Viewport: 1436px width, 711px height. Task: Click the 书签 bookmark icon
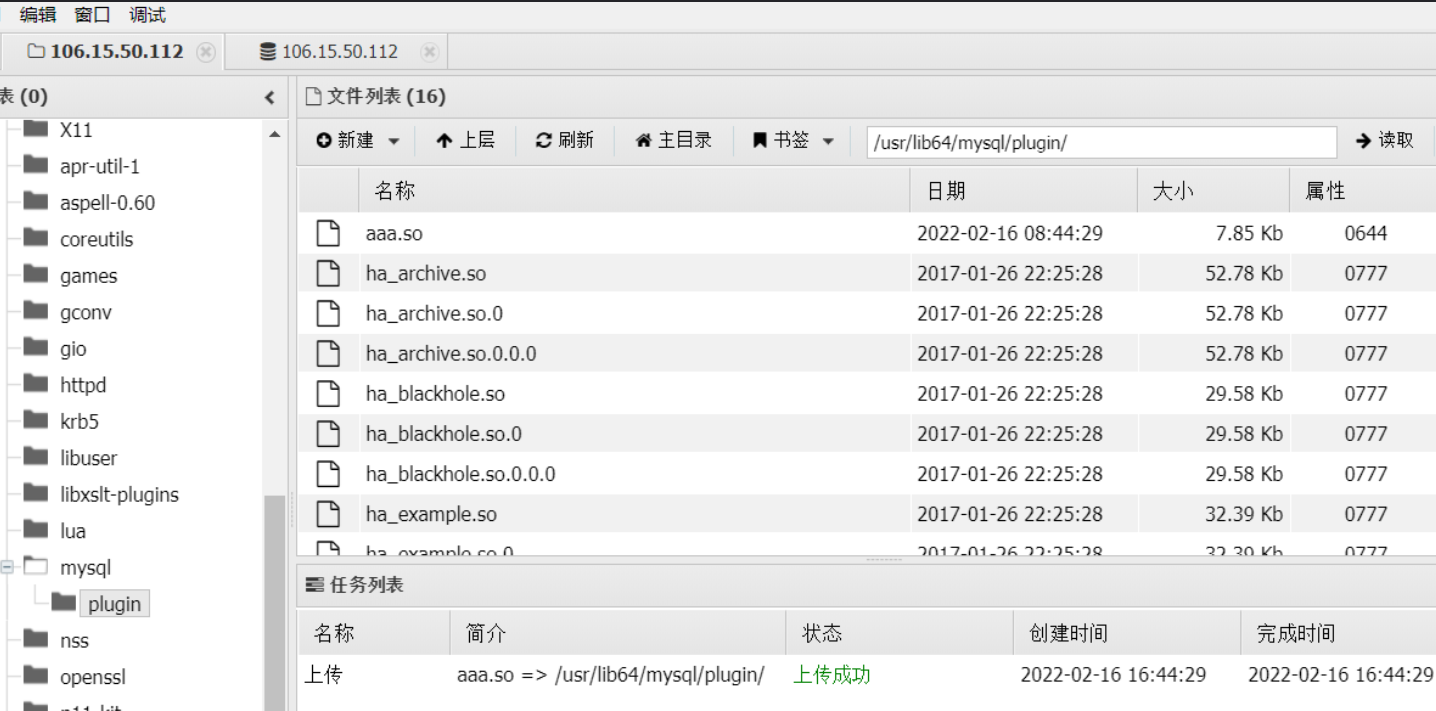pyautogui.click(x=760, y=141)
